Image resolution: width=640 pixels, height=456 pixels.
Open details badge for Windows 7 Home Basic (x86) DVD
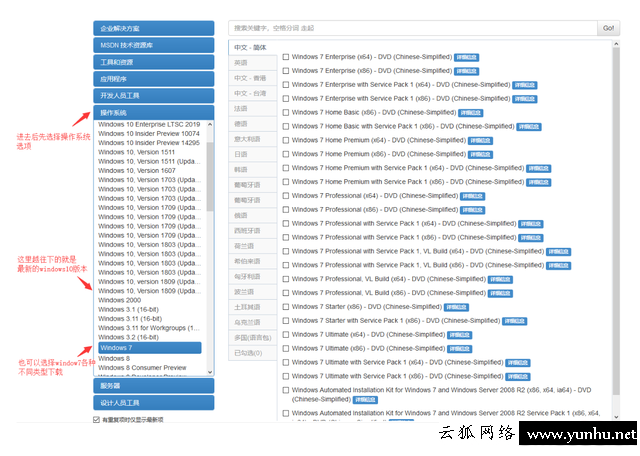[471, 113]
